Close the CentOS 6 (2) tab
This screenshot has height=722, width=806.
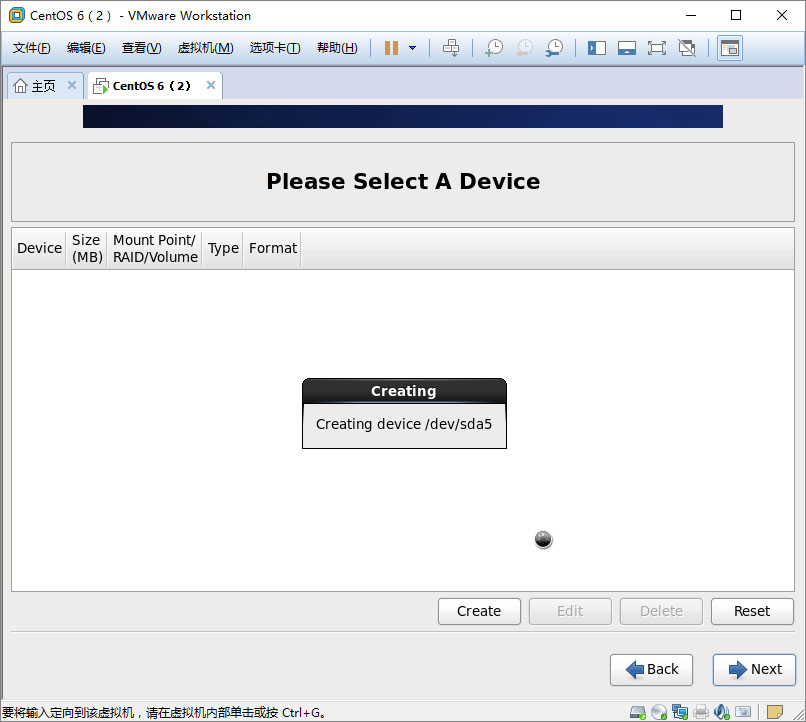click(x=211, y=86)
